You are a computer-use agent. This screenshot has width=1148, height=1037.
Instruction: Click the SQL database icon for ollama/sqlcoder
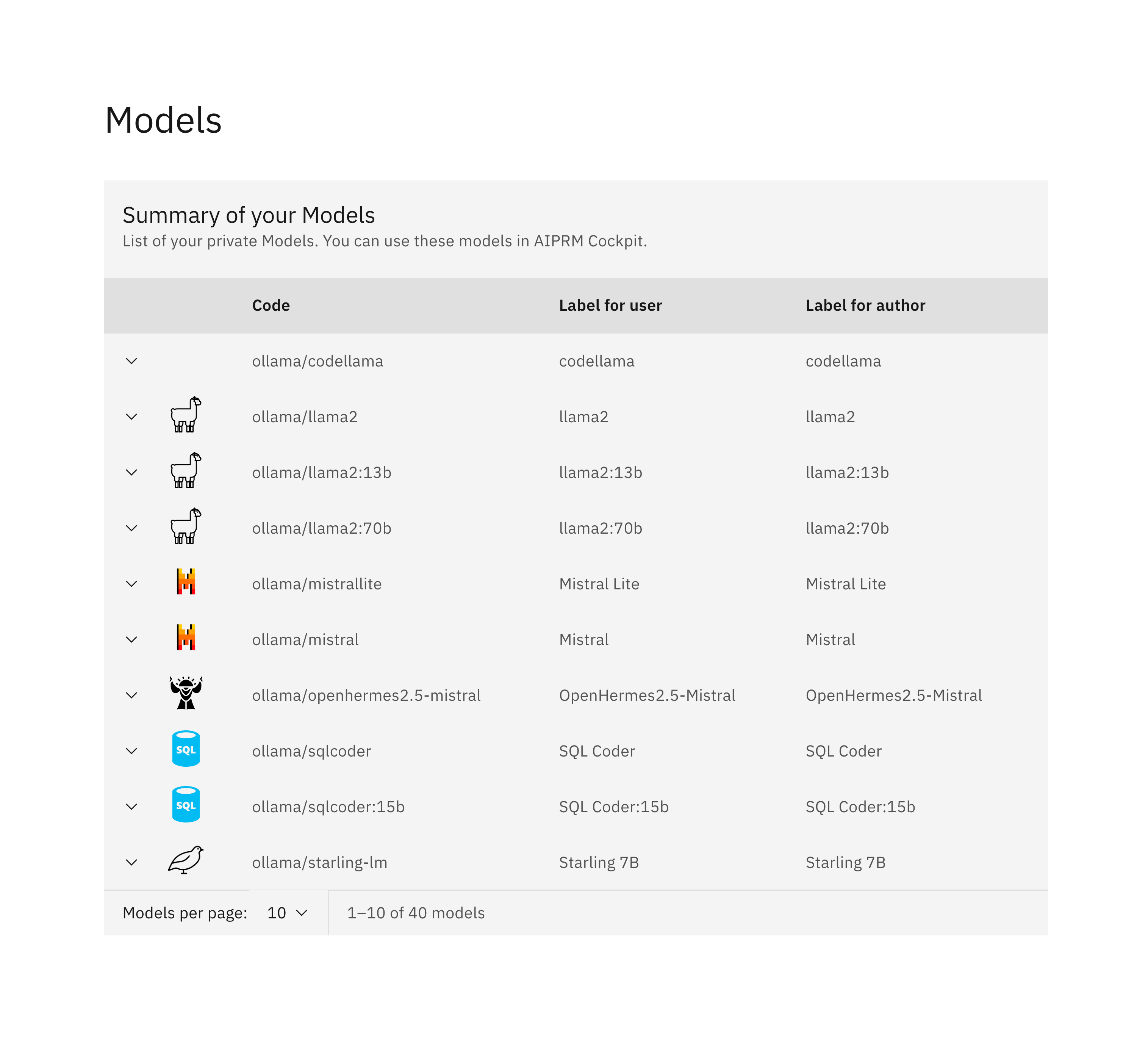pyautogui.click(x=186, y=749)
